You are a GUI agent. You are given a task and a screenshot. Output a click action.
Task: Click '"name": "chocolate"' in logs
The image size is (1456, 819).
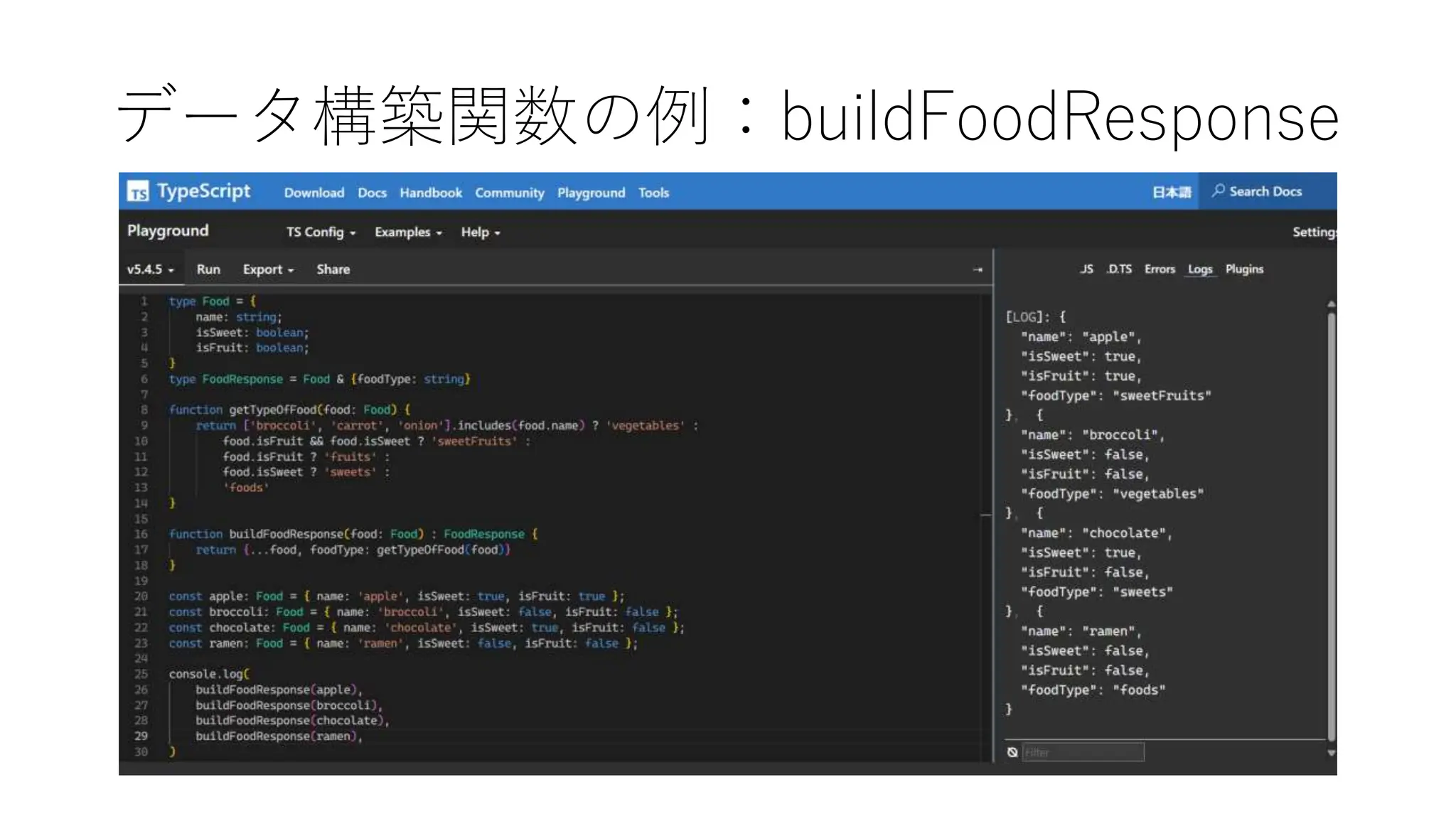click(x=1096, y=533)
